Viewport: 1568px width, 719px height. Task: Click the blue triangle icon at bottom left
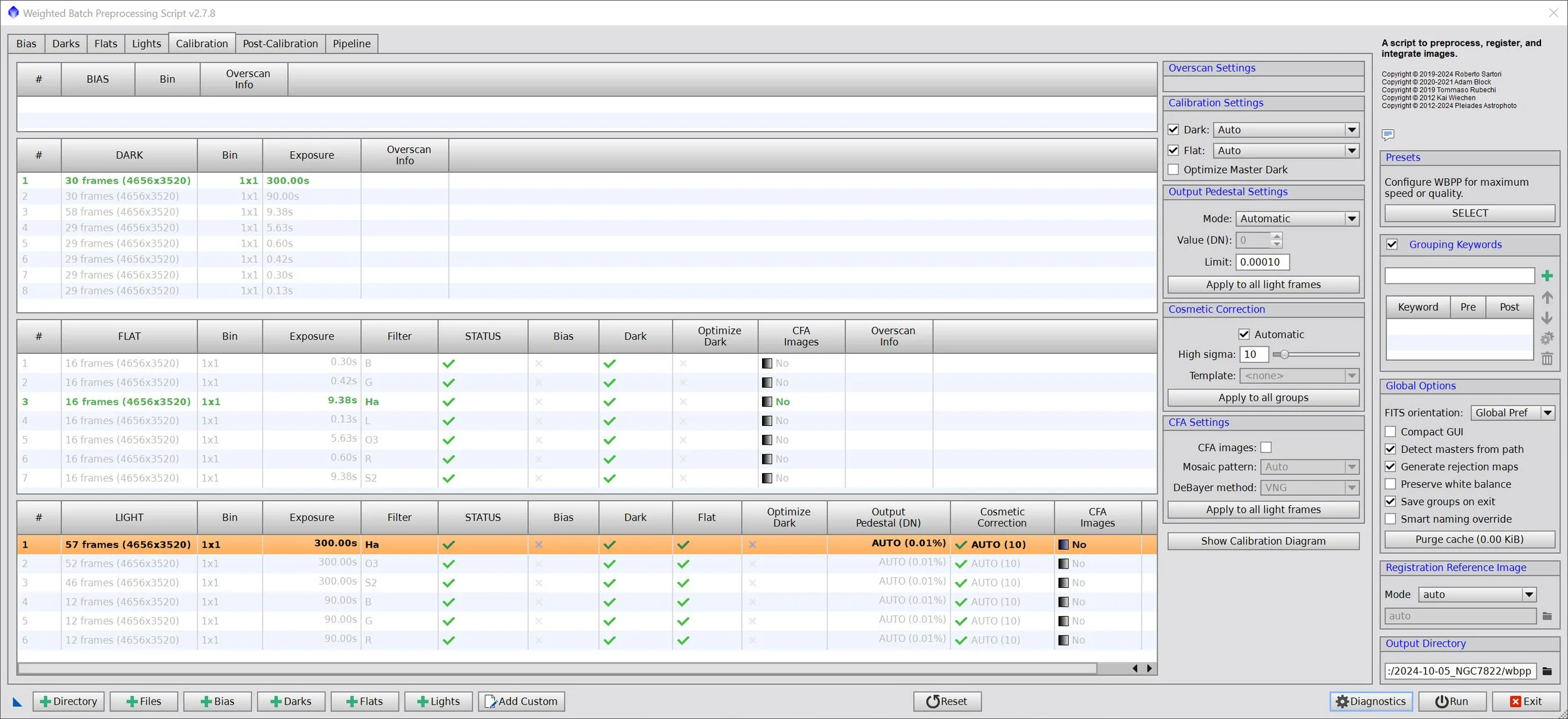tap(17, 702)
